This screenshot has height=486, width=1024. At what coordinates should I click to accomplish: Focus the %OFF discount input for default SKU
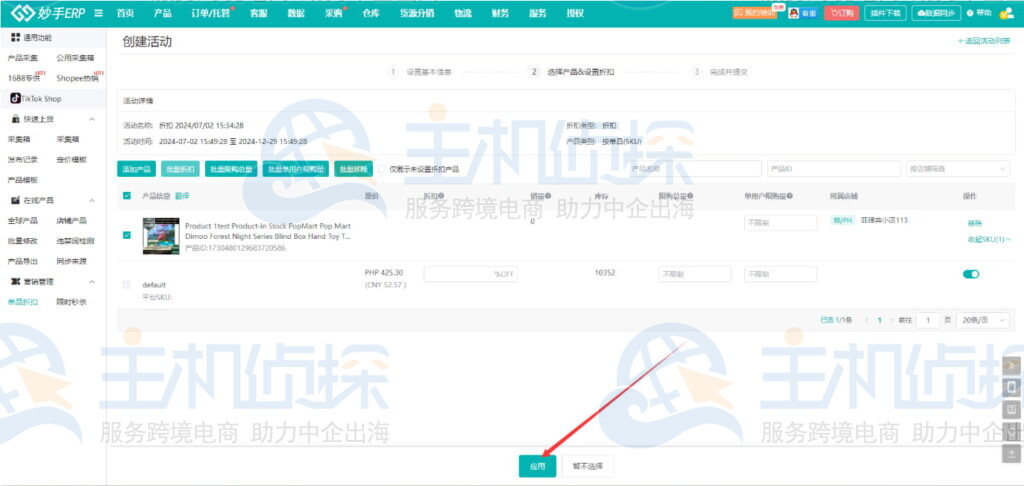tap(471, 274)
